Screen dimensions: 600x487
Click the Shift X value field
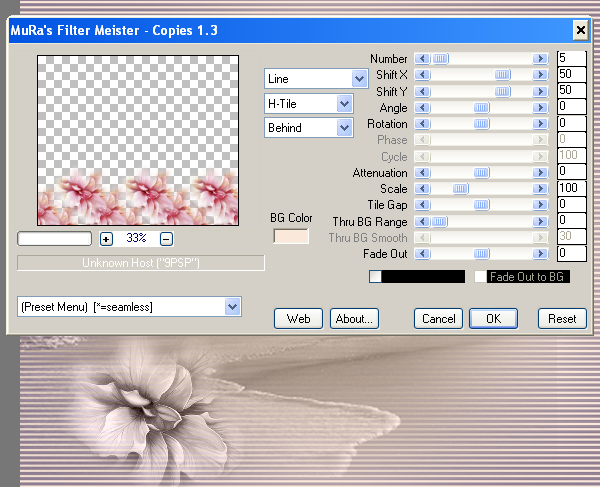[x=571, y=74]
